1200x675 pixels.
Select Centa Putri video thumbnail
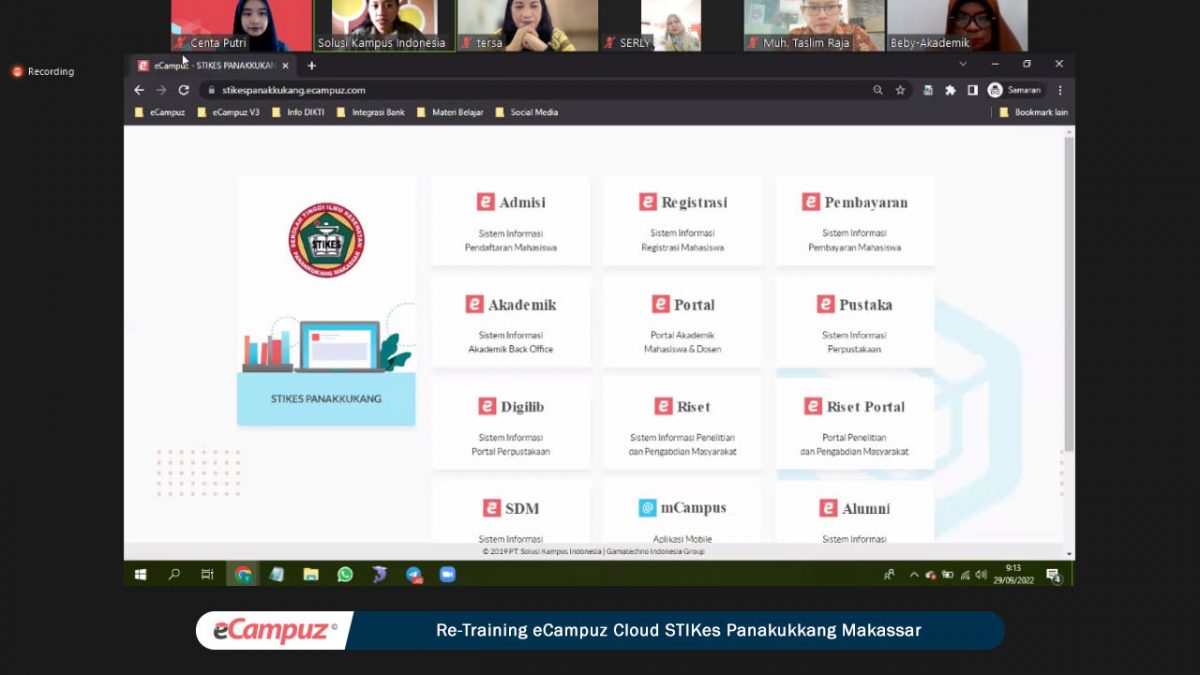[242, 25]
